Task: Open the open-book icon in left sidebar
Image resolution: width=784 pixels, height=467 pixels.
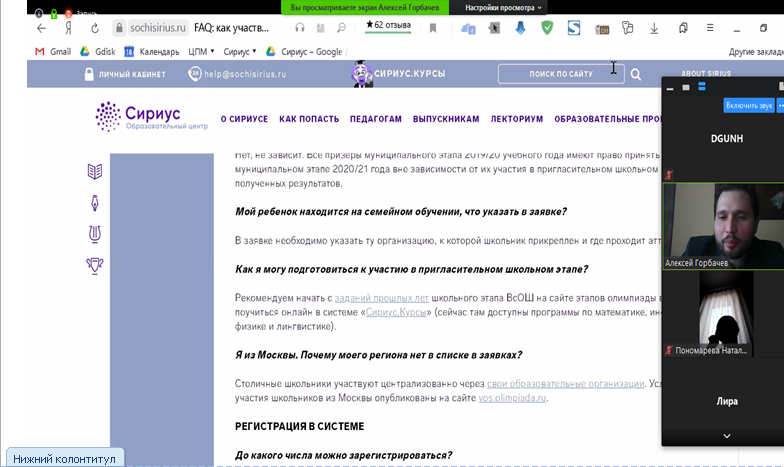Action: point(94,172)
